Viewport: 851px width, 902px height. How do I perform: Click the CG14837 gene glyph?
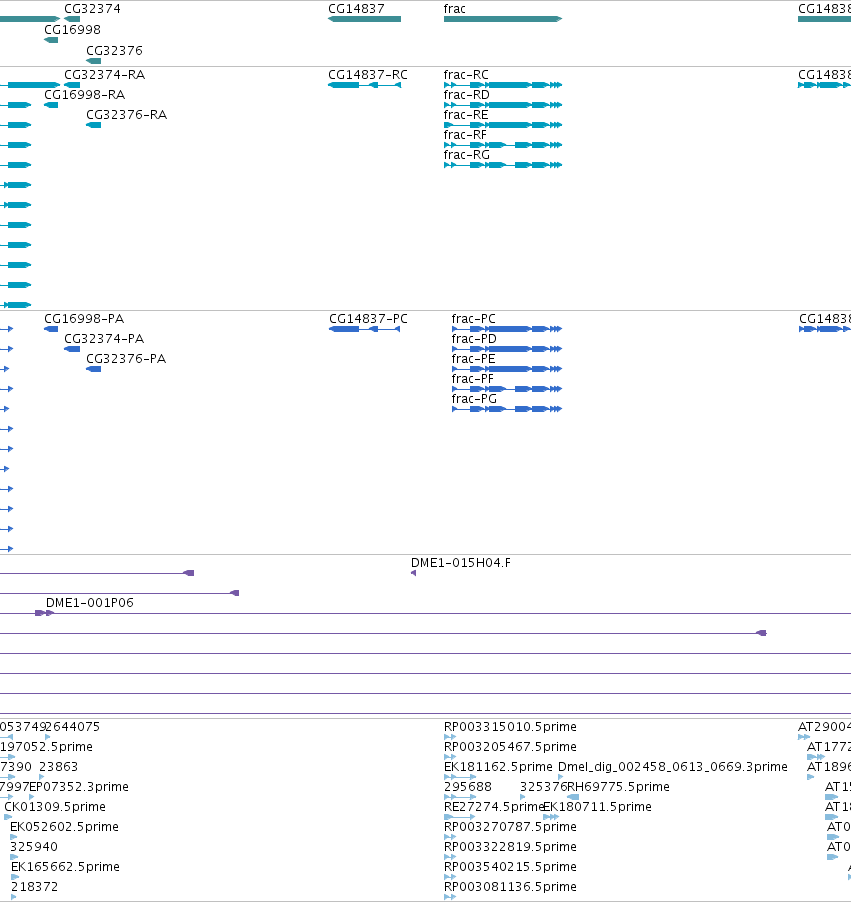click(364, 19)
